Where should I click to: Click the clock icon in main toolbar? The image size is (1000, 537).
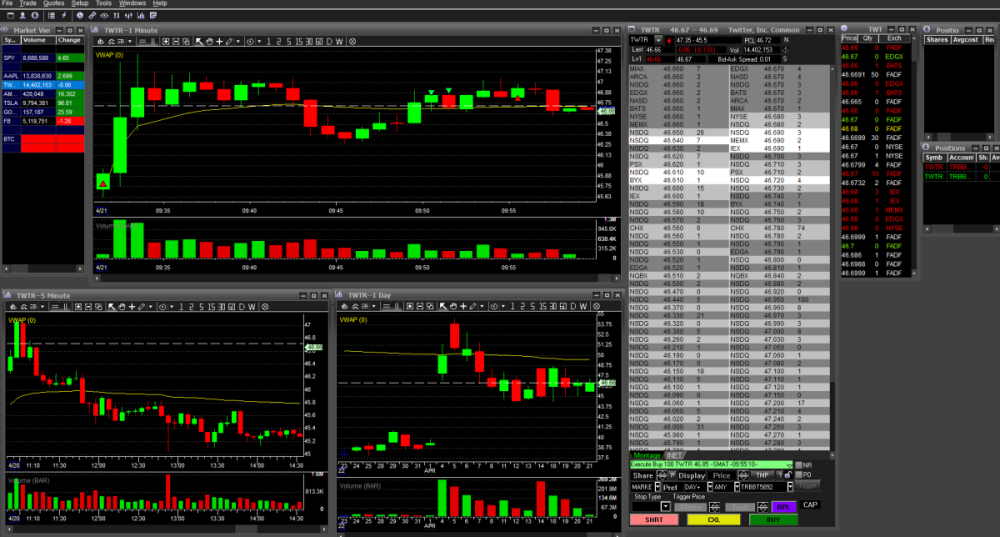80,15
